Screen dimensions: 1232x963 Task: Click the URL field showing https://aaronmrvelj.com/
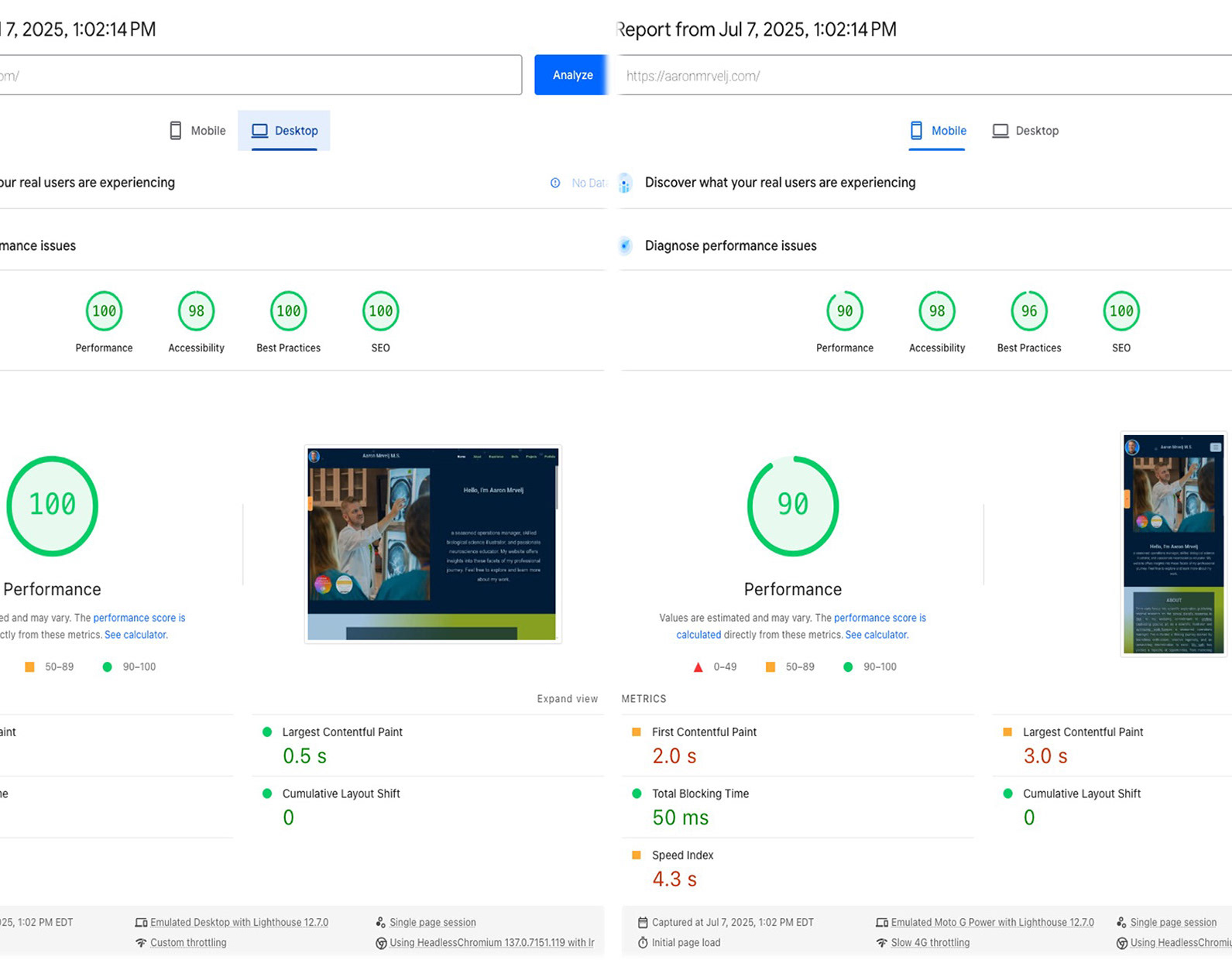[x=925, y=76]
